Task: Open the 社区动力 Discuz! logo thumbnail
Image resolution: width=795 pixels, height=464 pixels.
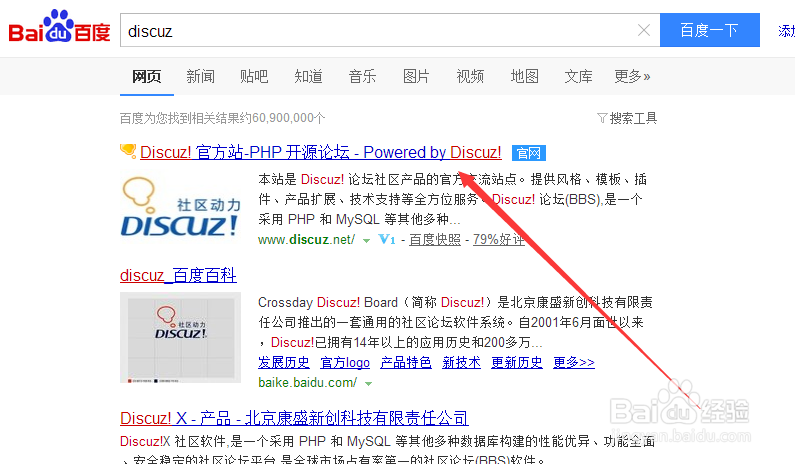Action: click(180, 207)
